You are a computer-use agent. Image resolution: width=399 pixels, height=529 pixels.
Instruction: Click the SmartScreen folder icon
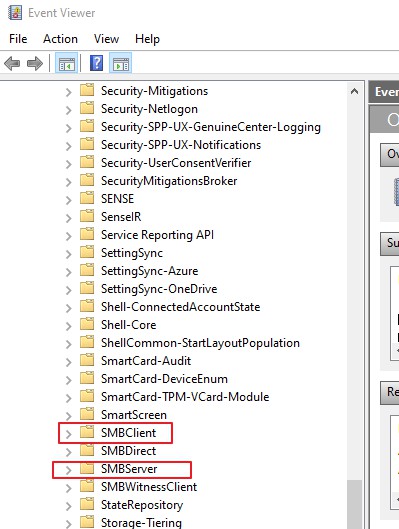87,414
